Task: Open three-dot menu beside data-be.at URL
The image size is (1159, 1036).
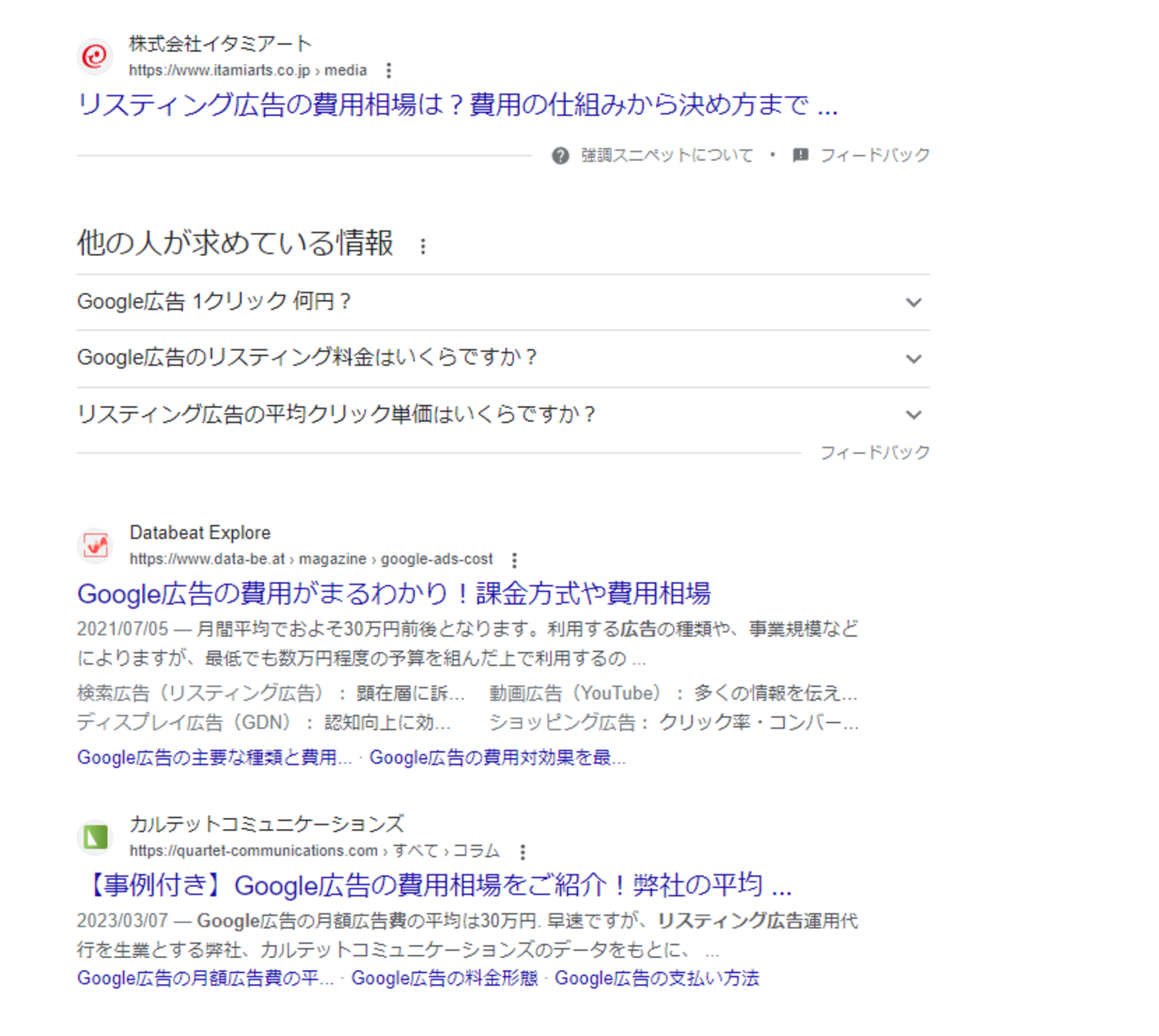Action: tap(514, 560)
